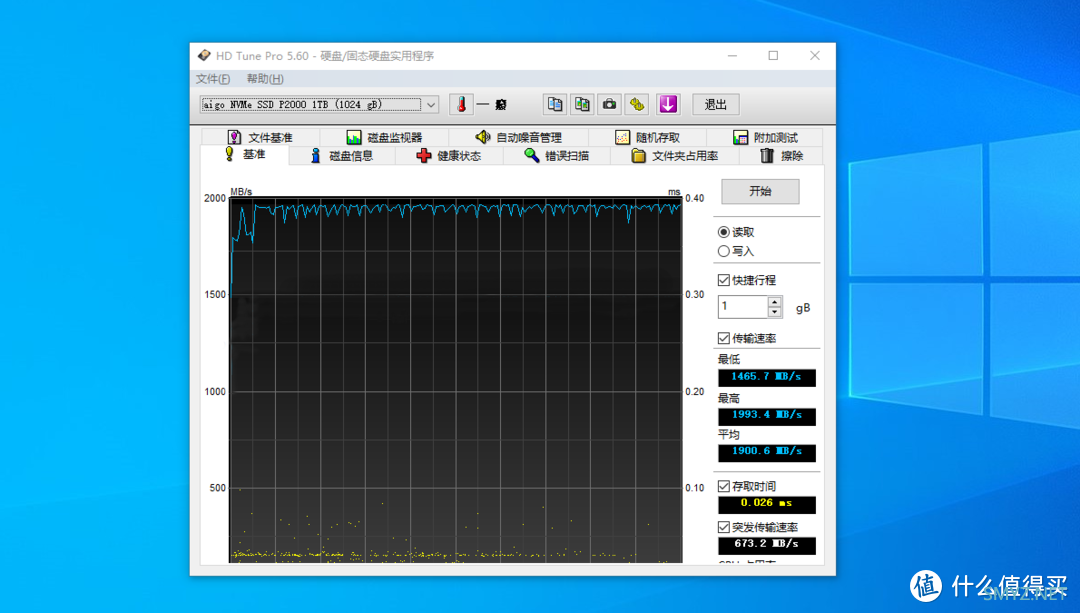The height and width of the screenshot is (613, 1080).
Task: Open the 磁盘信息 tab
Action: click(342, 156)
